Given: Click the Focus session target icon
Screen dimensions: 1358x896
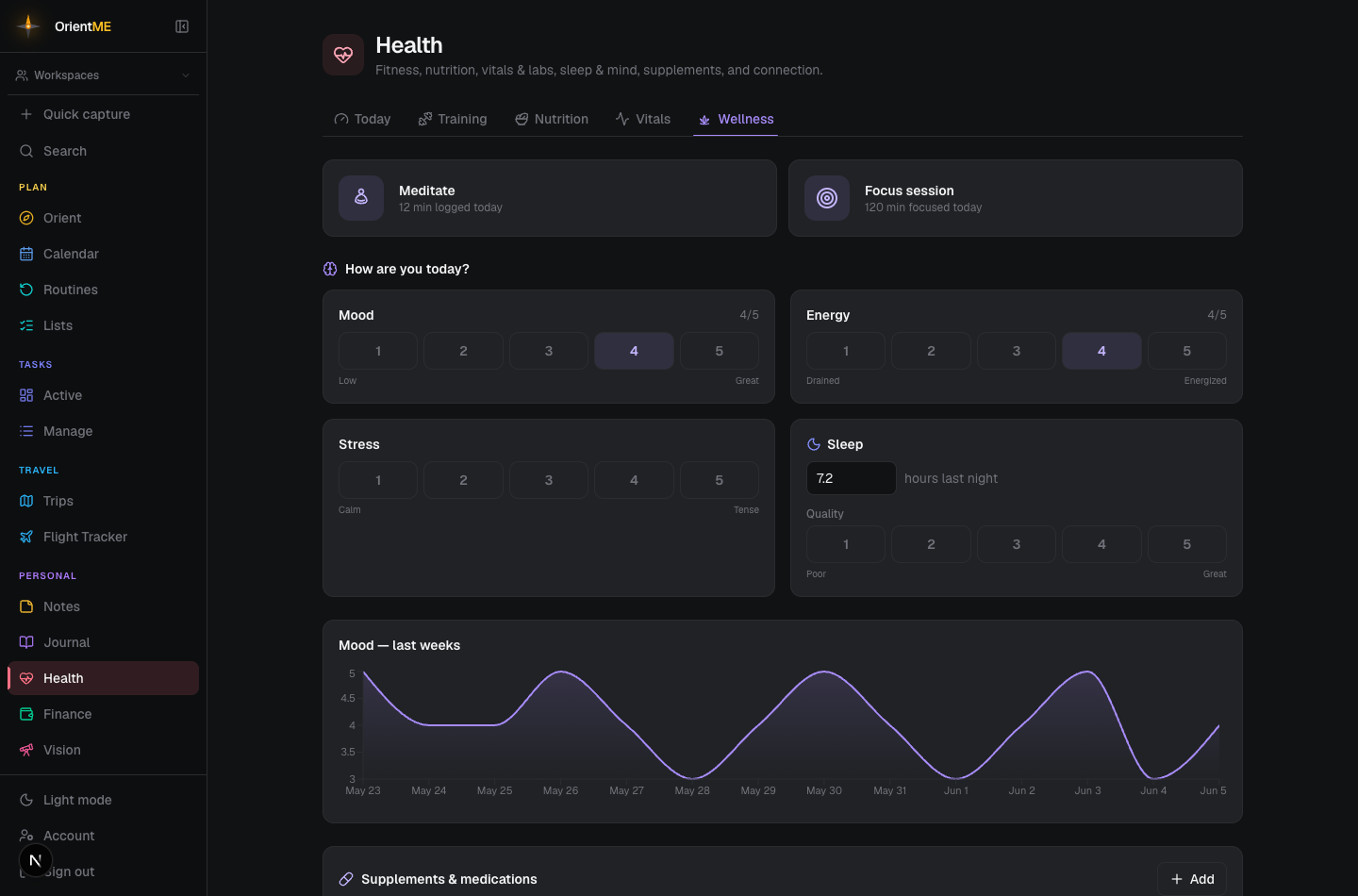Looking at the screenshot, I should tap(827, 198).
